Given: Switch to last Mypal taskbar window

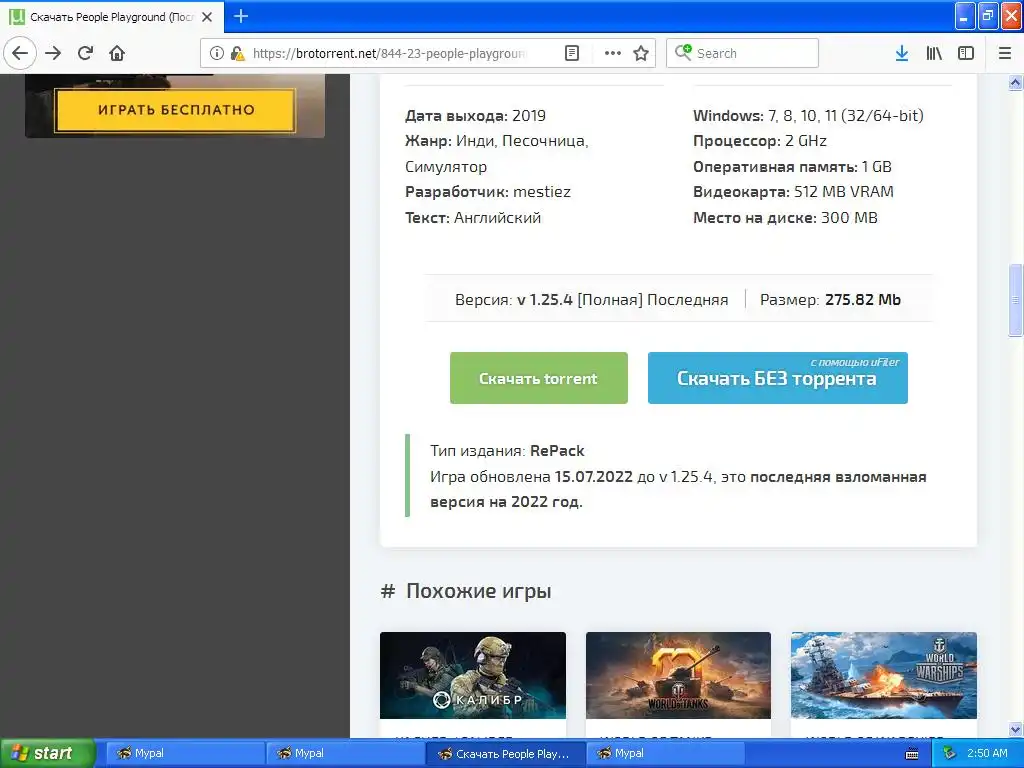Looking at the screenshot, I should (665, 753).
